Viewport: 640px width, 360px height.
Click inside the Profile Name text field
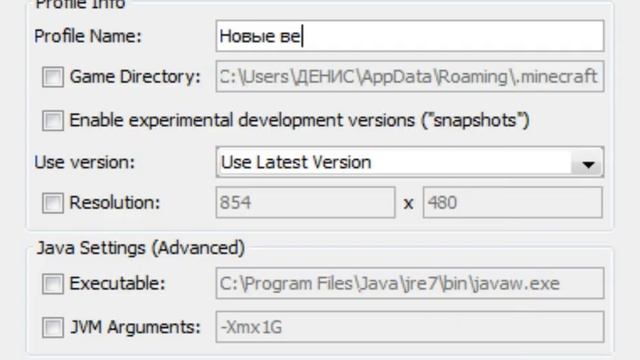point(410,36)
